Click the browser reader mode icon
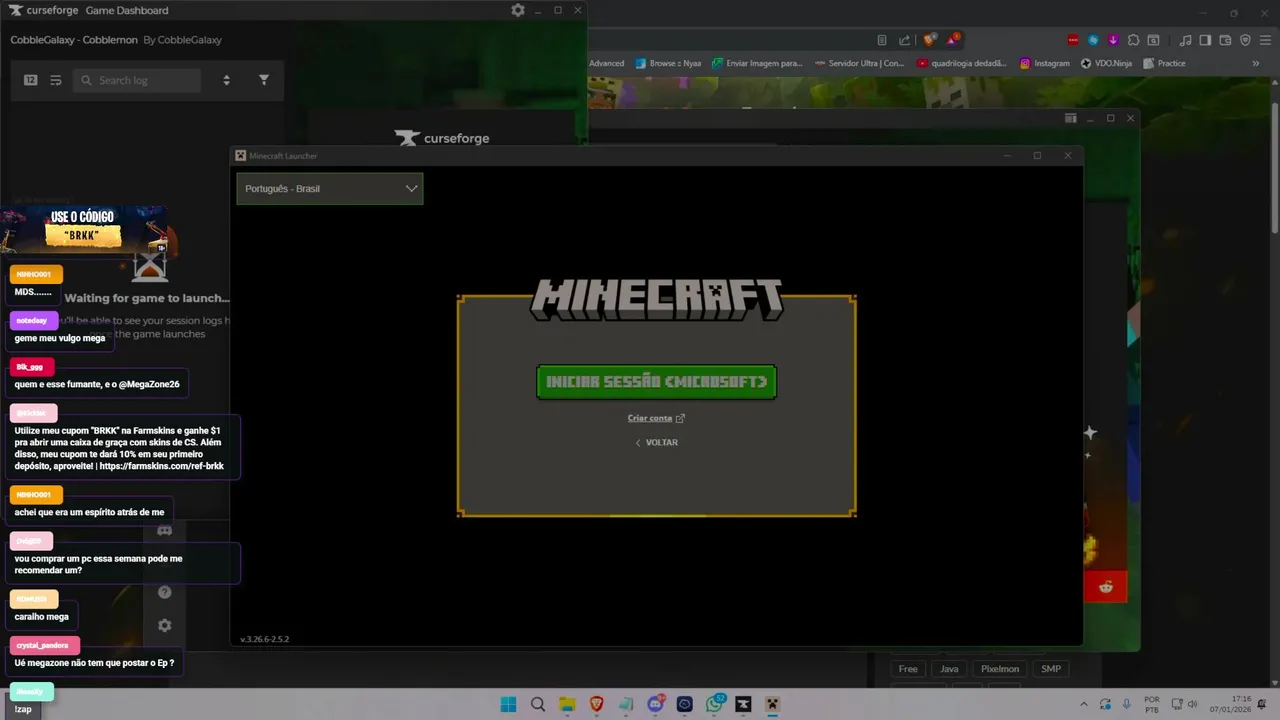1280x720 pixels. click(x=881, y=40)
